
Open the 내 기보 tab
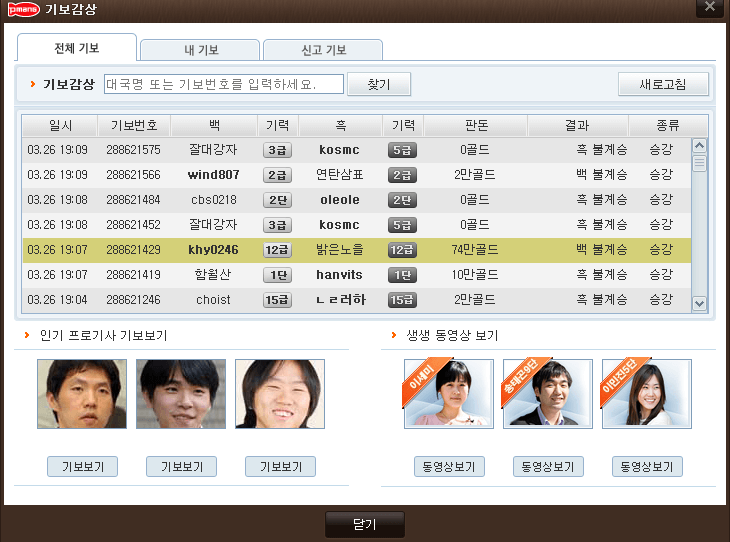[x=200, y=50]
